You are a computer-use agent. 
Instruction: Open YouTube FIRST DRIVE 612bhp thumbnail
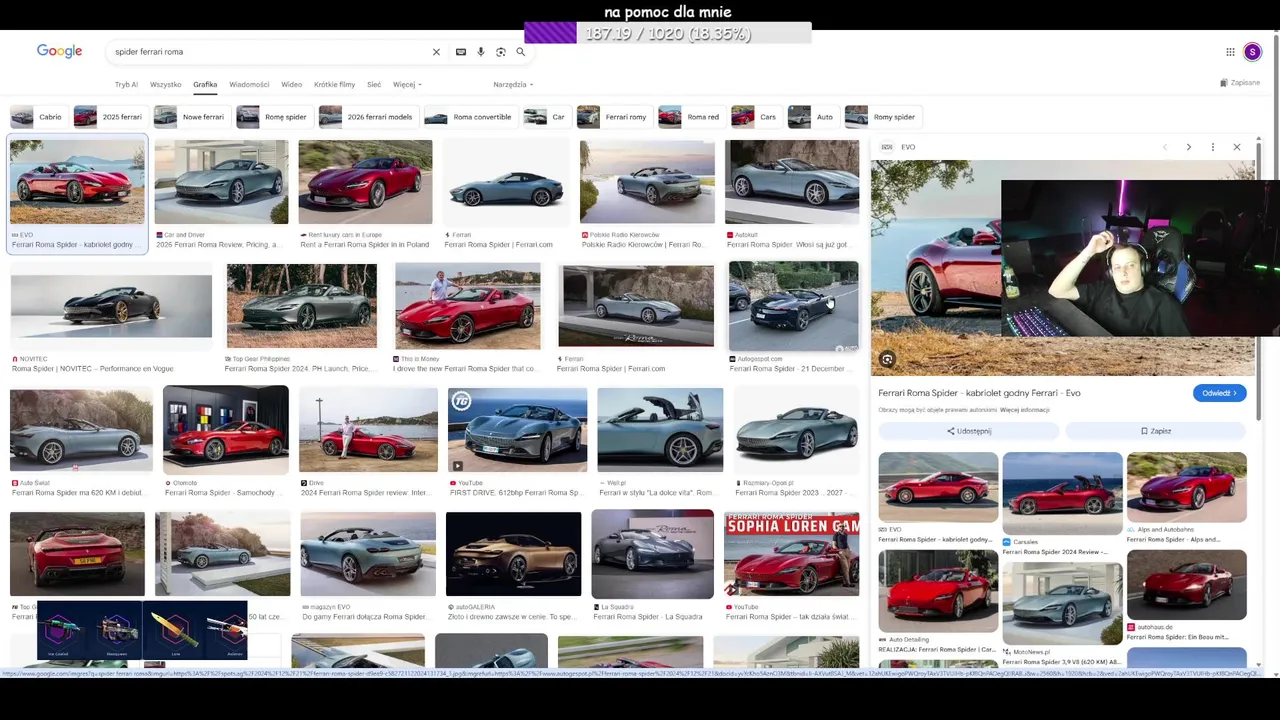[517, 430]
